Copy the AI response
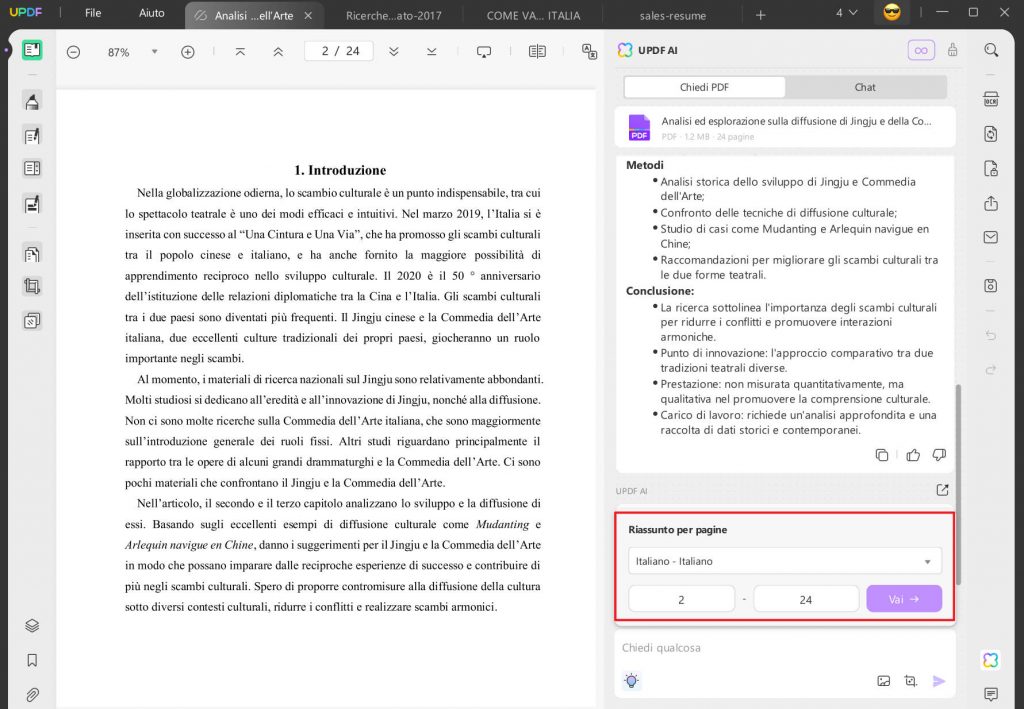The image size is (1024, 709). pyautogui.click(x=882, y=455)
